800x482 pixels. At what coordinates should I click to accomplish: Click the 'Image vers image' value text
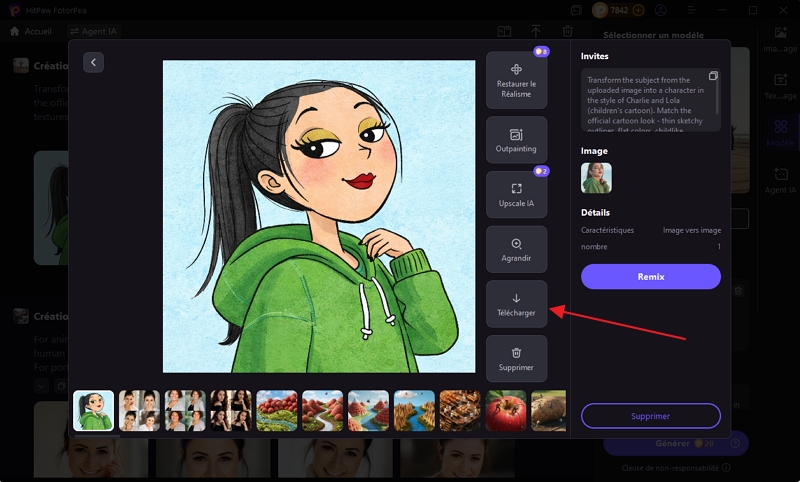click(692, 230)
